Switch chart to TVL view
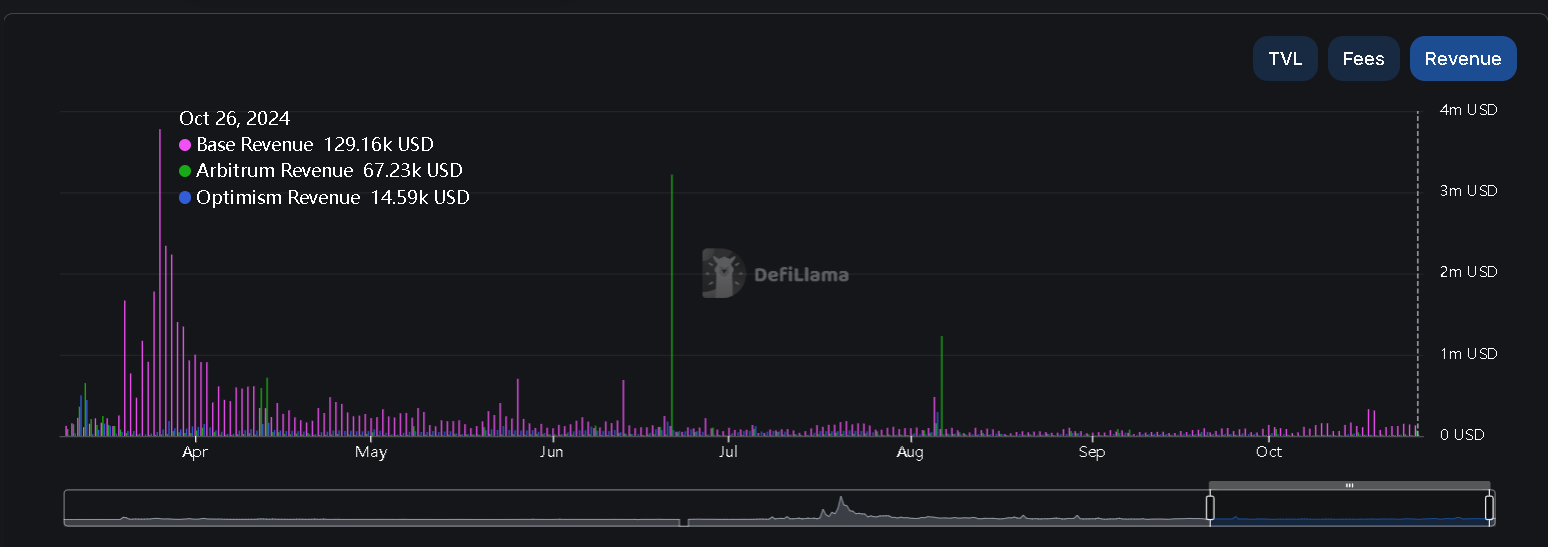 [1285, 58]
